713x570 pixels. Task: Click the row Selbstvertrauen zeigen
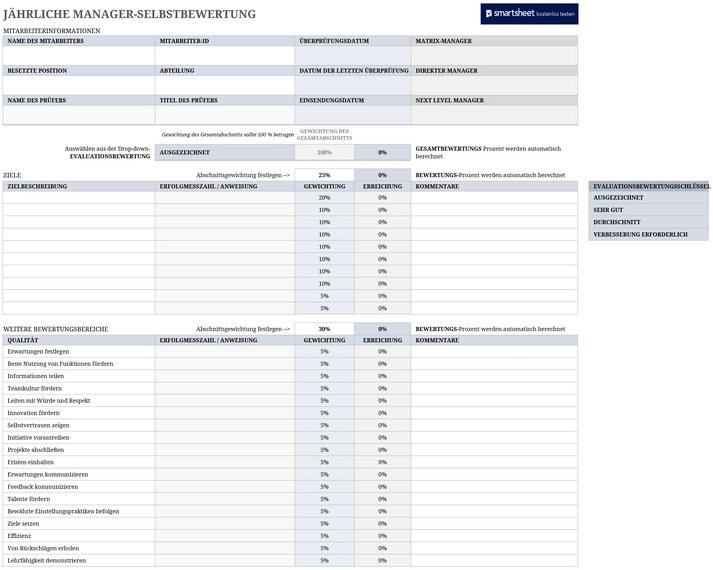coord(290,425)
